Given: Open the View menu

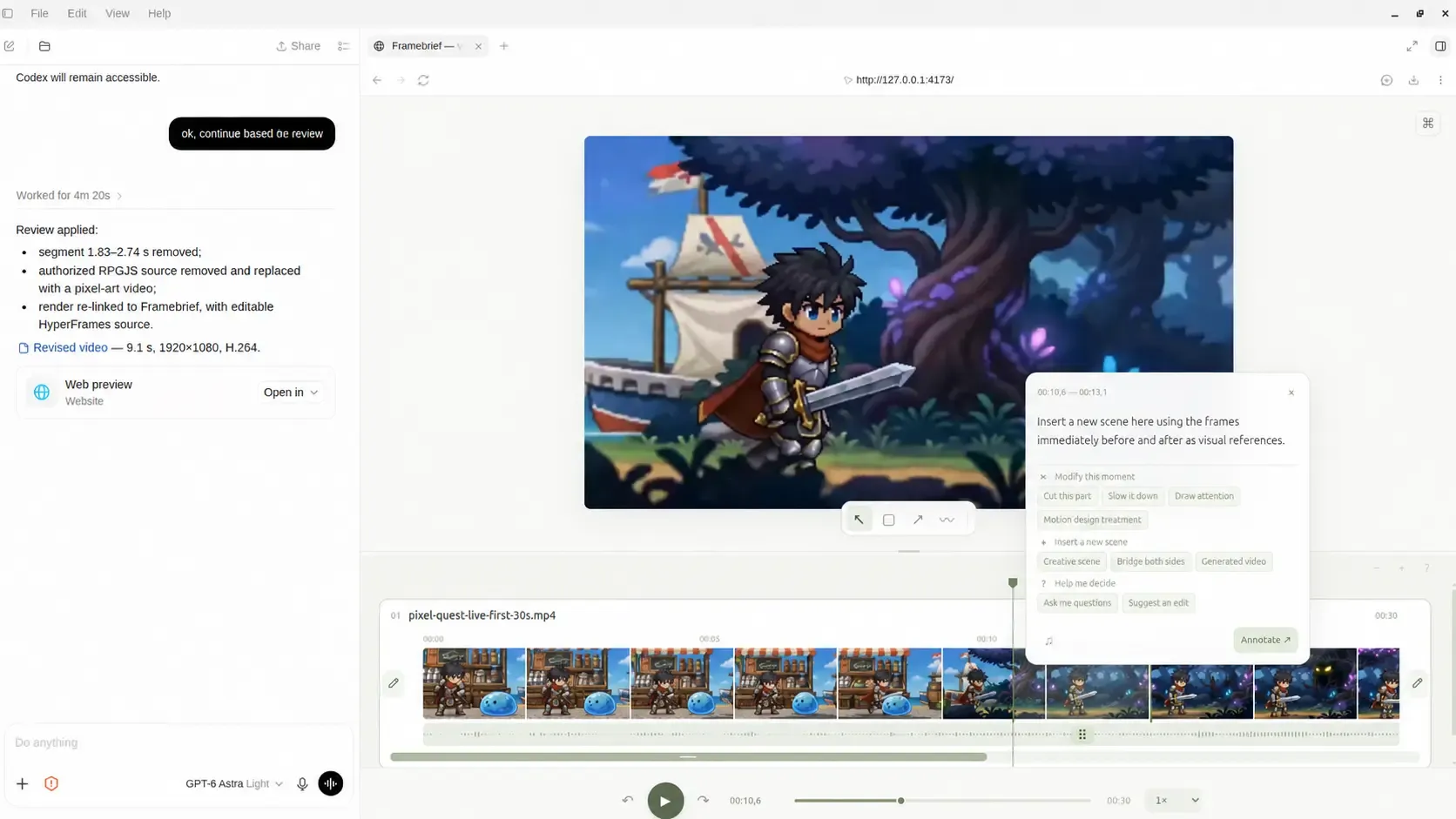Looking at the screenshot, I should pyautogui.click(x=117, y=13).
